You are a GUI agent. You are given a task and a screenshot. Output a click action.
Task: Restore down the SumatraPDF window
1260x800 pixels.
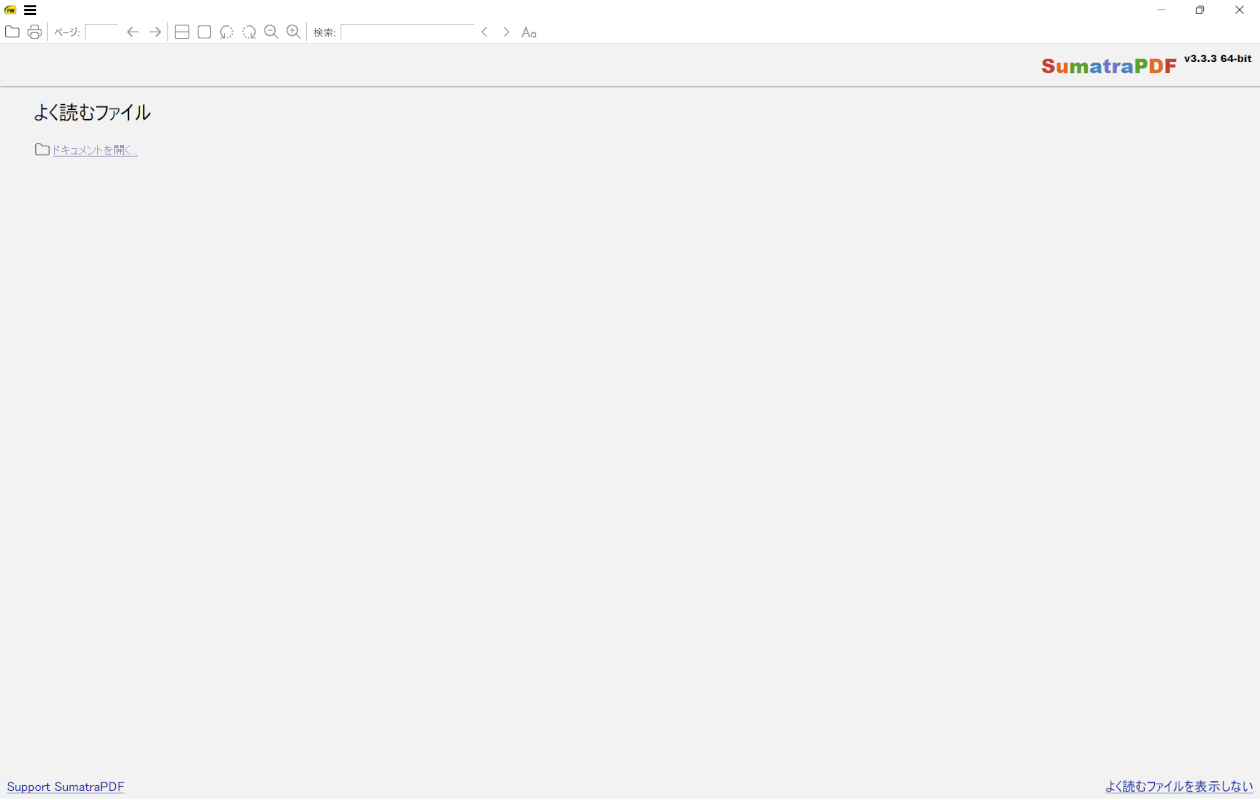pos(1200,10)
